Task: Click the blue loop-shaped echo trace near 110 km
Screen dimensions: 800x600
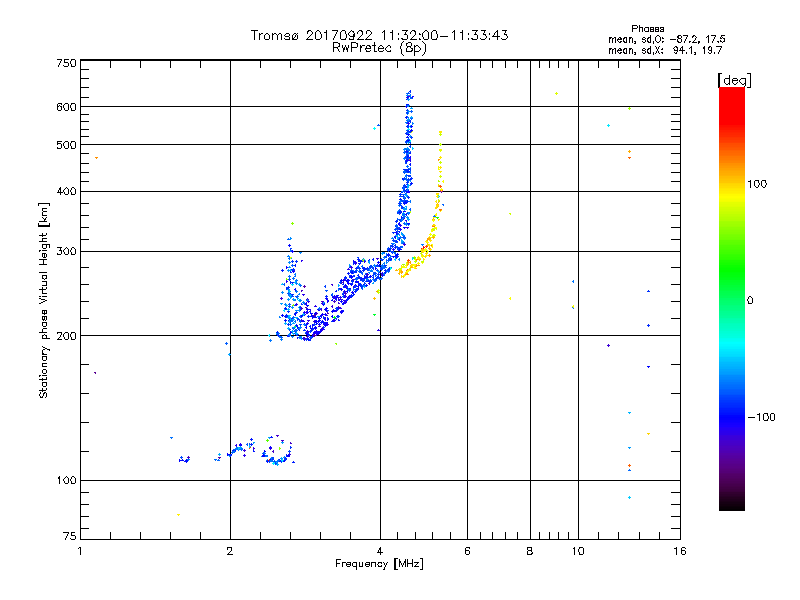Action: pos(277,450)
